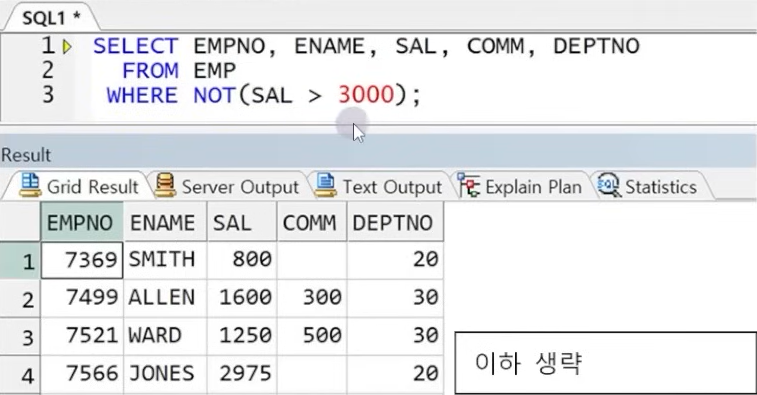Select the SAL cell 1250

coord(242,337)
